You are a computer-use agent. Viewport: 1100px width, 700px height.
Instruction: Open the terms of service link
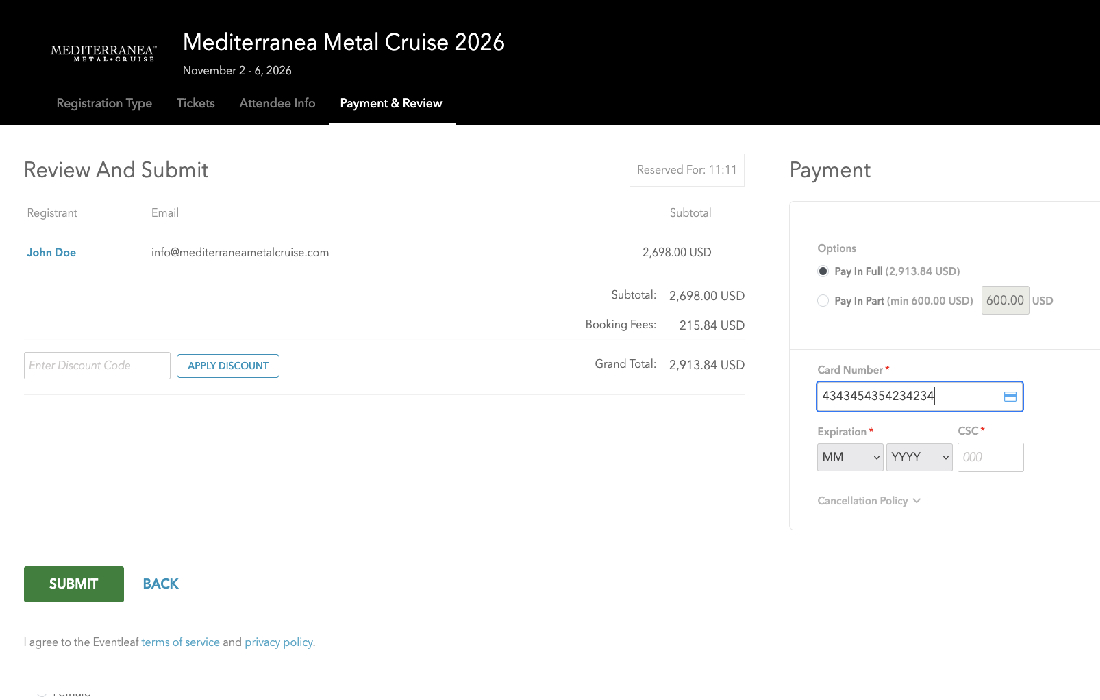[180, 642]
